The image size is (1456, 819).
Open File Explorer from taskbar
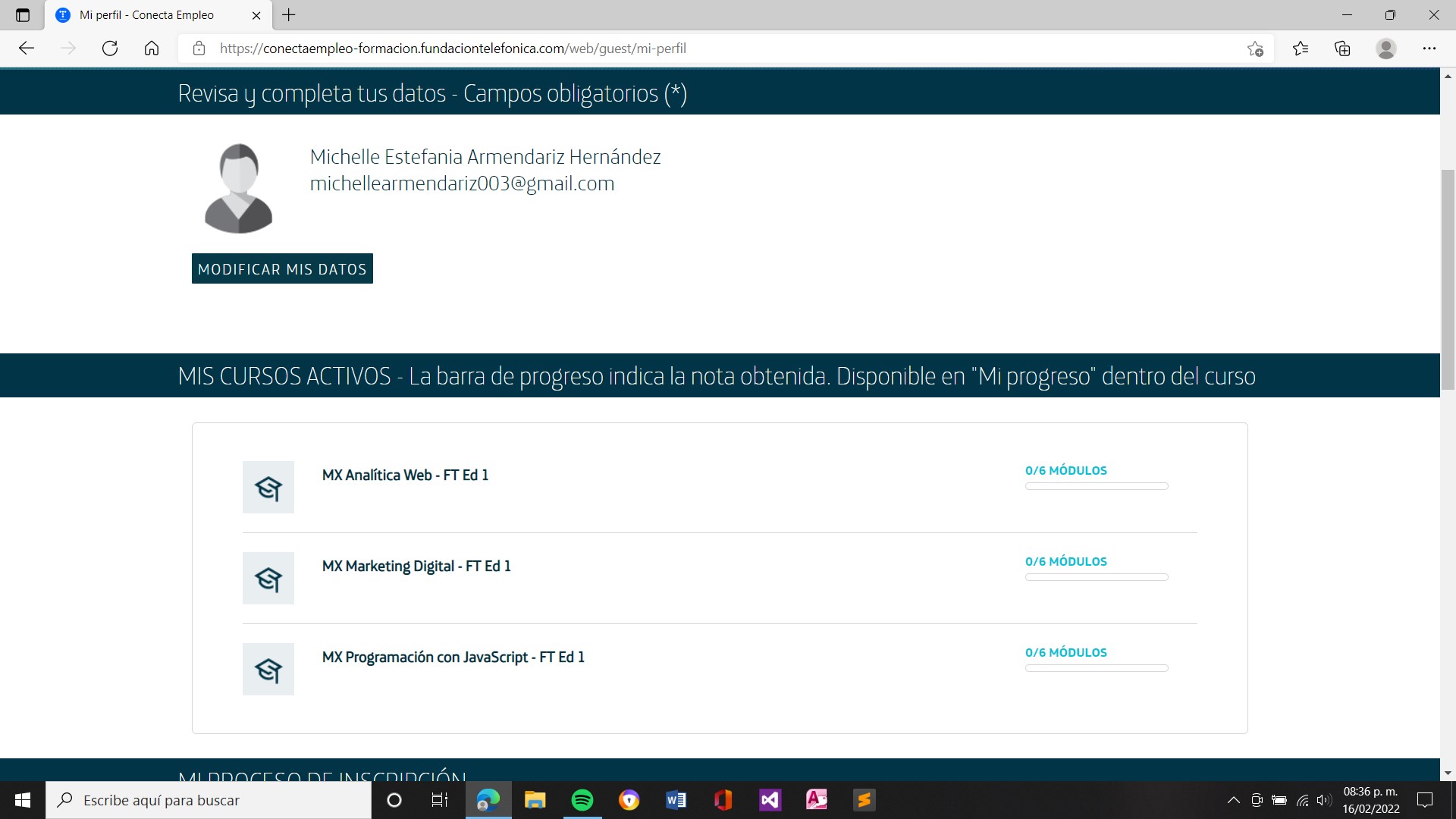[x=535, y=800]
